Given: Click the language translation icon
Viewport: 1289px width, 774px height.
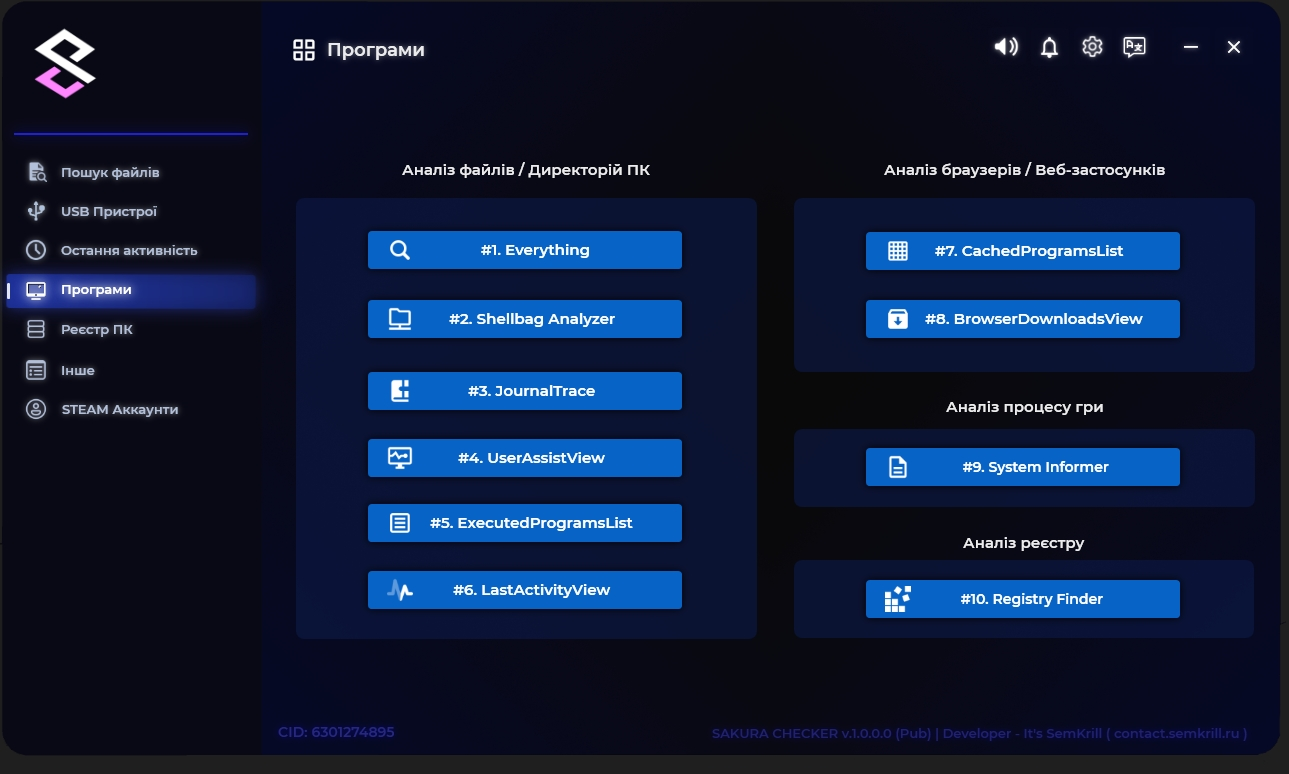Looking at the screenshot, I should pyautogui.click(x=1134, y=47).
